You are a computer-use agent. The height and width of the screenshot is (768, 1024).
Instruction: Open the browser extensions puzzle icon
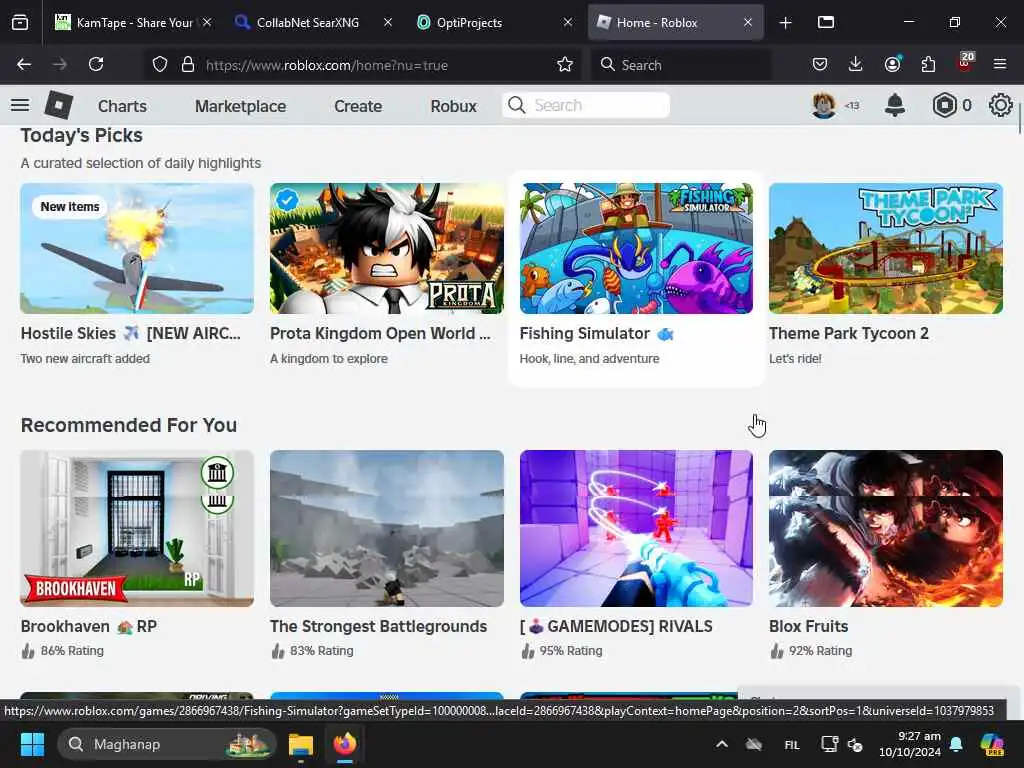click(x=928, y=64)
